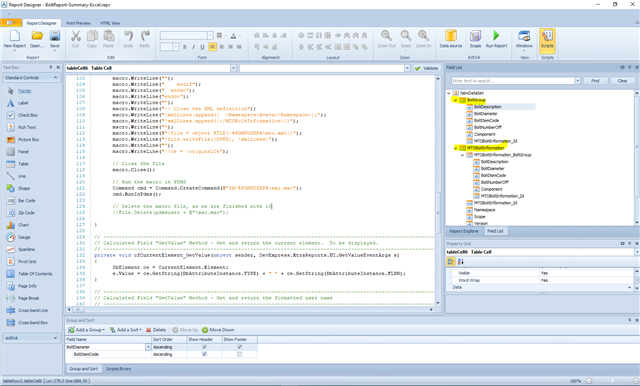Open the Scope tool
640x386 pixels.
pos(475,39)
